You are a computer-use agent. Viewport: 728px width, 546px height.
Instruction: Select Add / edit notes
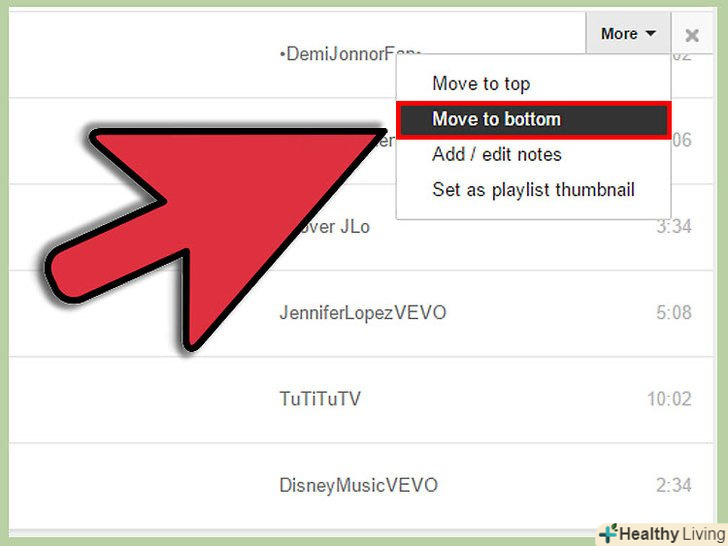point(496,154)
